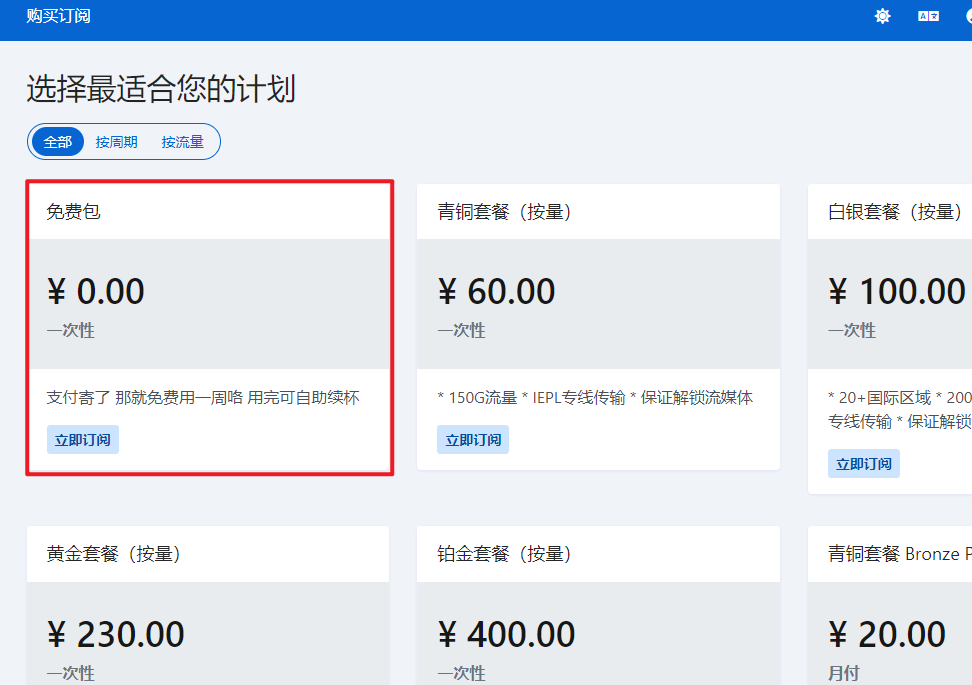The image size is (972, 685).
Task: Toggle the sun theme icon in header
Action: (x=882, y=16)
